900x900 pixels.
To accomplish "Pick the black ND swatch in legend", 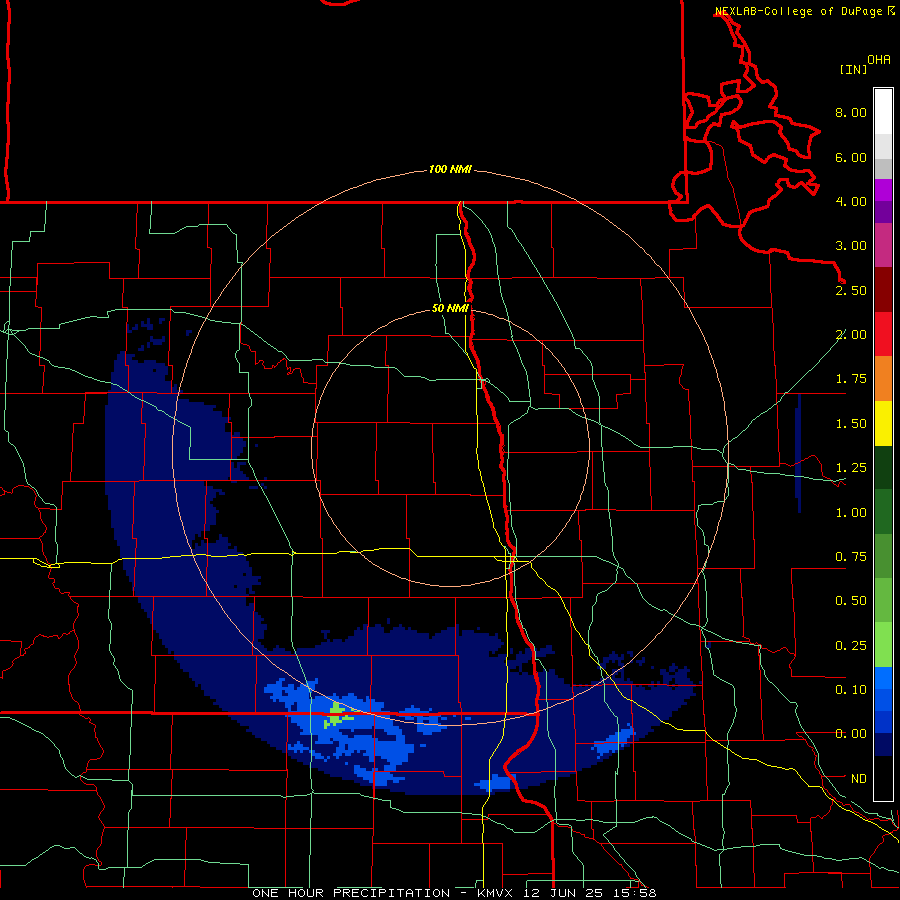I will (x=883, y=778).
